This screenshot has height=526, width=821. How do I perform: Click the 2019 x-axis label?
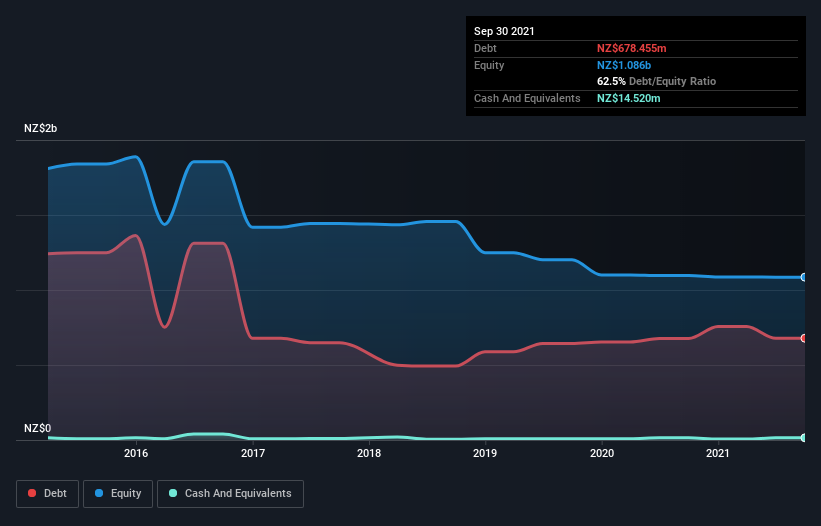485,453
